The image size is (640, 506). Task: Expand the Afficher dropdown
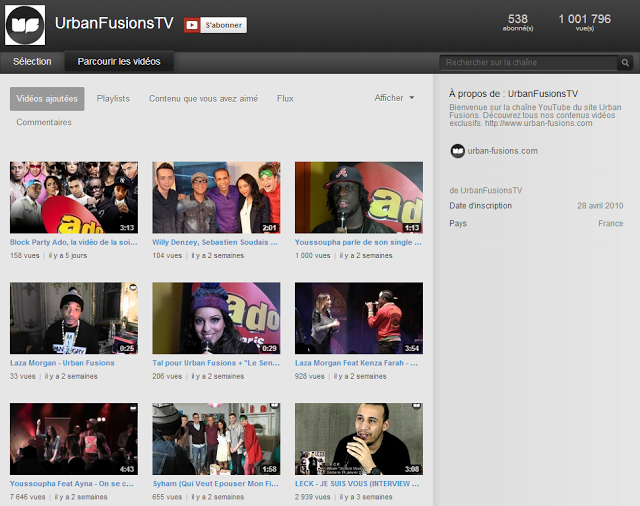pos(394,98)
